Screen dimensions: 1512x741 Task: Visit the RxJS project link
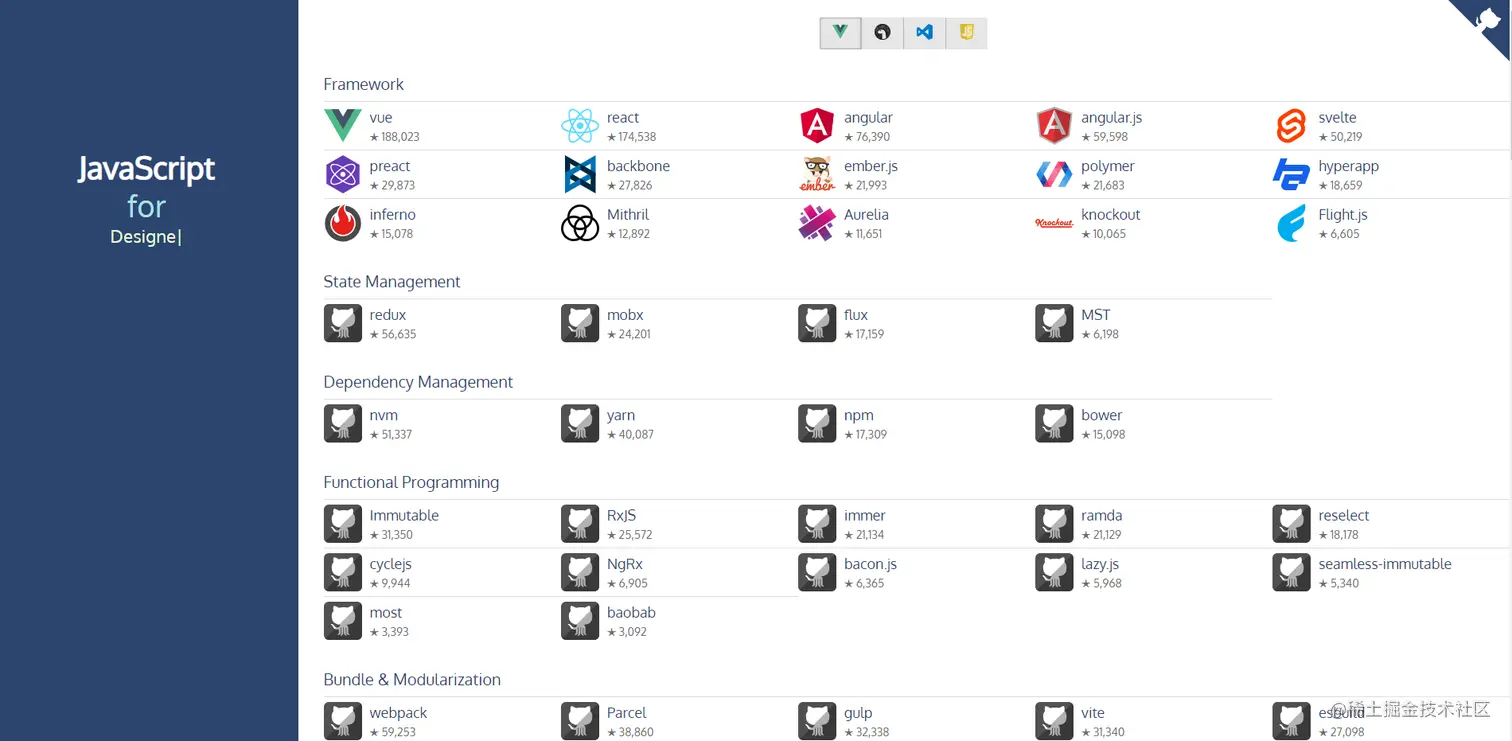(x=621, y=516)
